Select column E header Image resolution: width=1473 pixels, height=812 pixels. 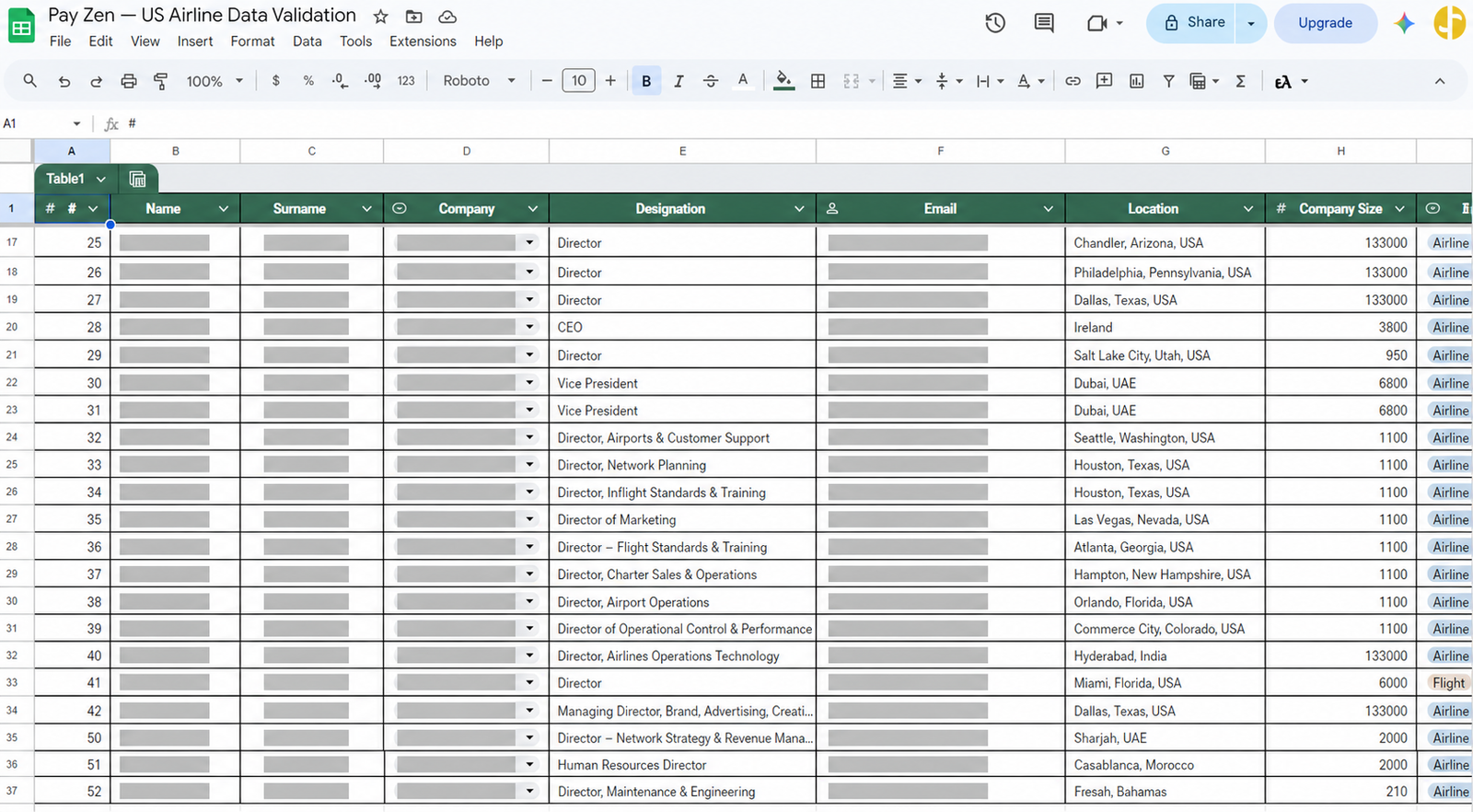click(x=682, y=151)
